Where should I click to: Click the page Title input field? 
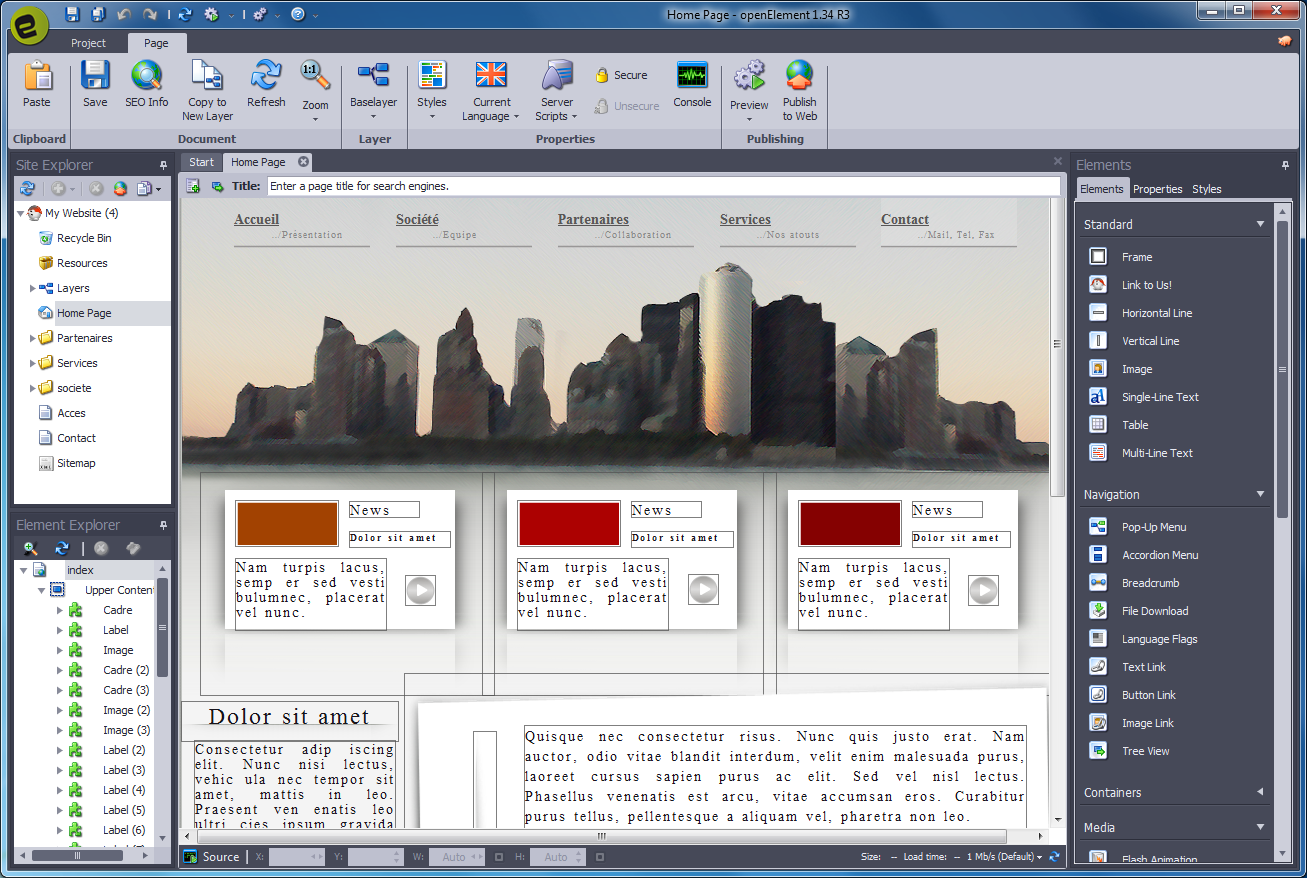pyautogui.click(x=663, y=186)
